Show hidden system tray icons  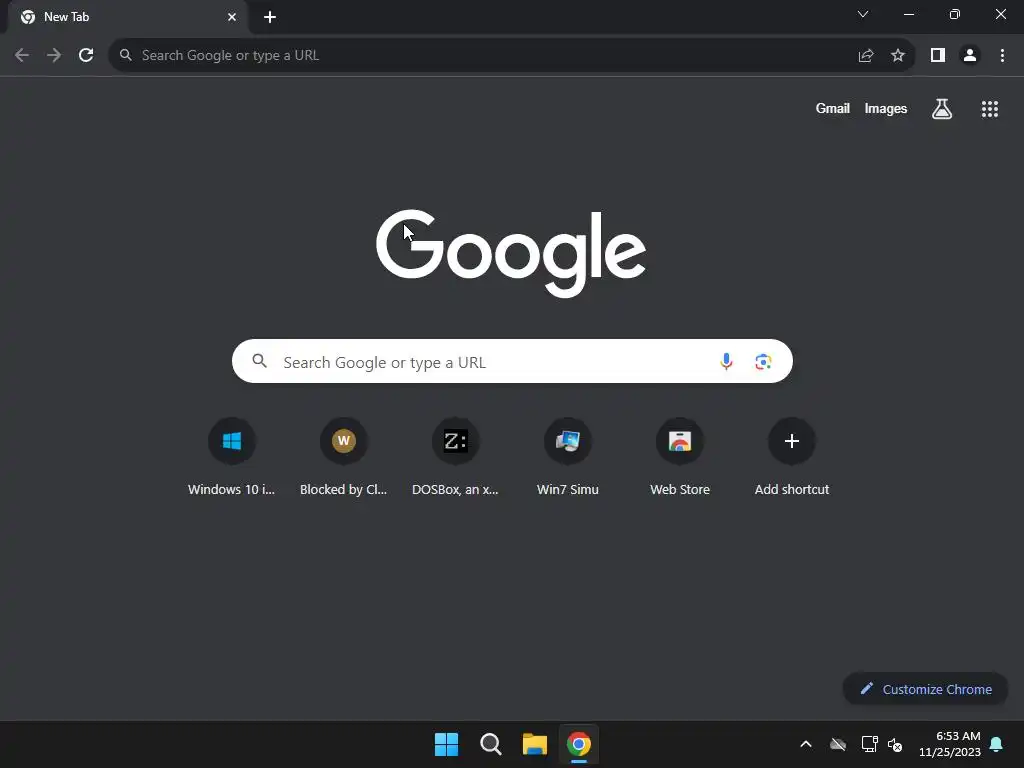(806, 744)
